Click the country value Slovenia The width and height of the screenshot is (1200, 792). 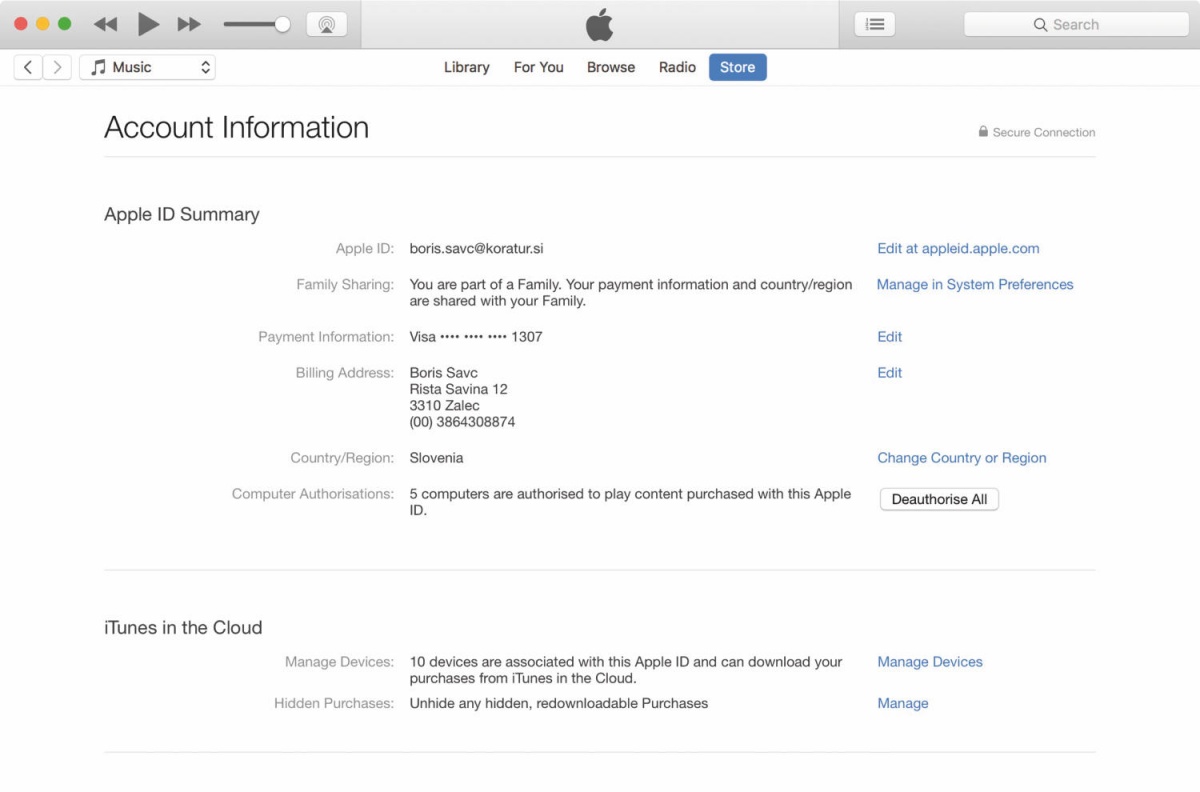tap(437, 457)
